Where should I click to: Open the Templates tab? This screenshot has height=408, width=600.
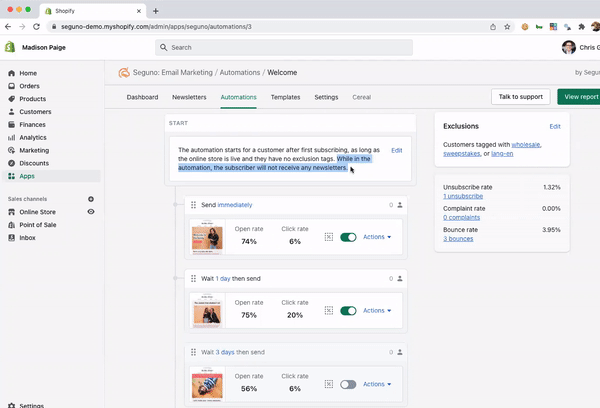[285, 97]
